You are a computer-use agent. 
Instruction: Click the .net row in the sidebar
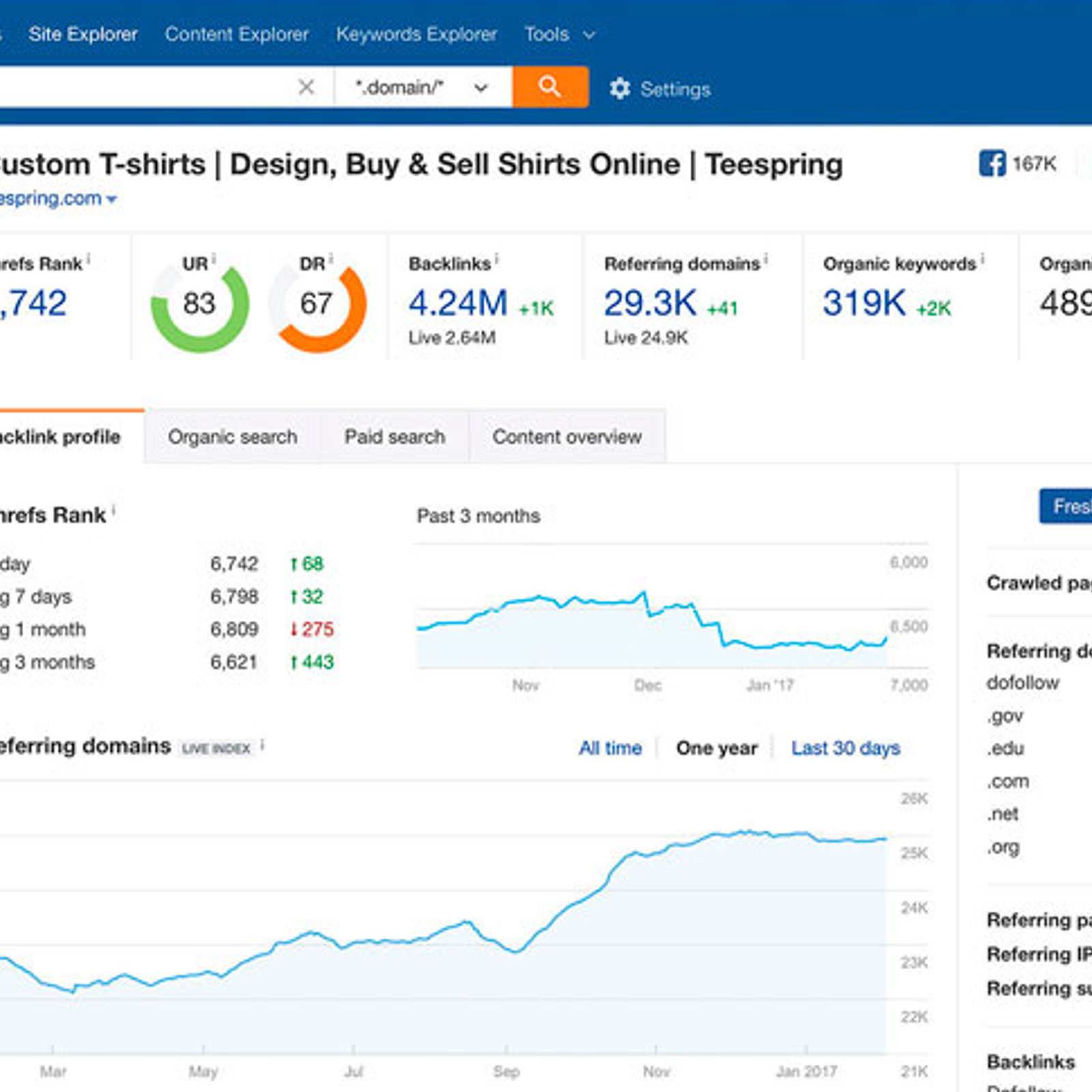tap(1003, 814)
